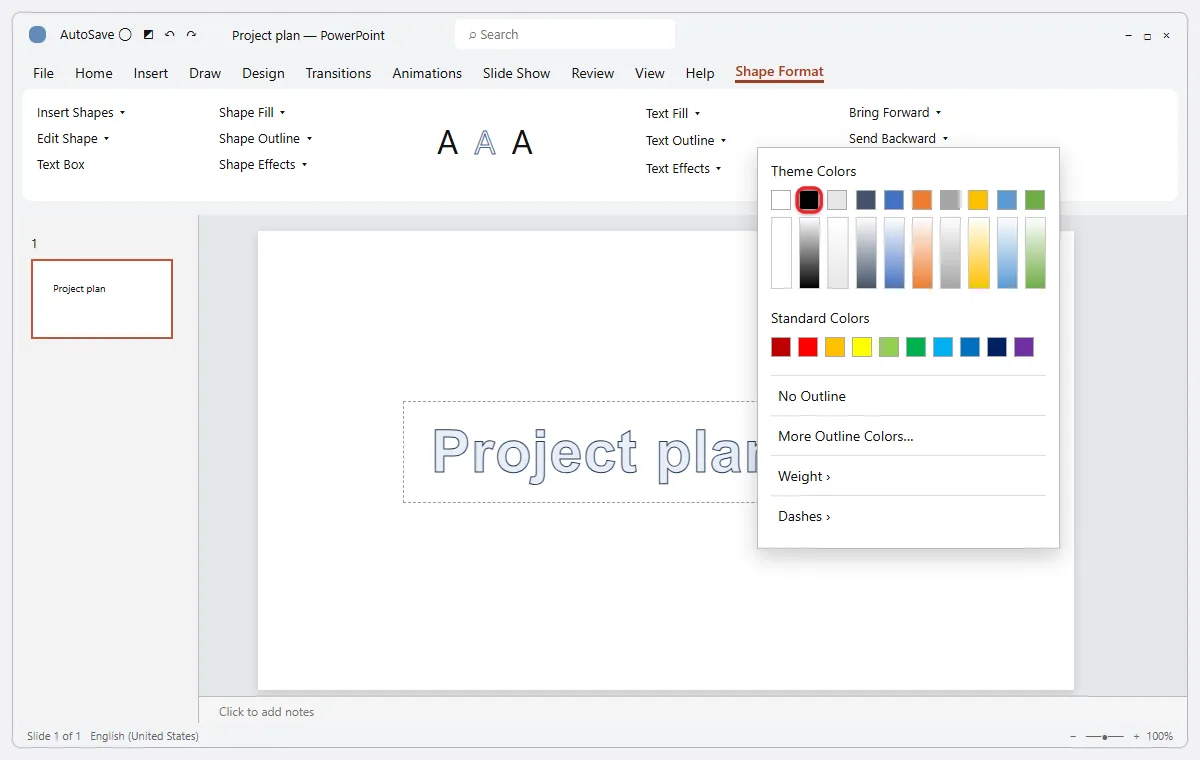Image resolution: width=1200 pixels, height=760 pixels.
Task: Open the File menu
Action: tap(43, 73)
